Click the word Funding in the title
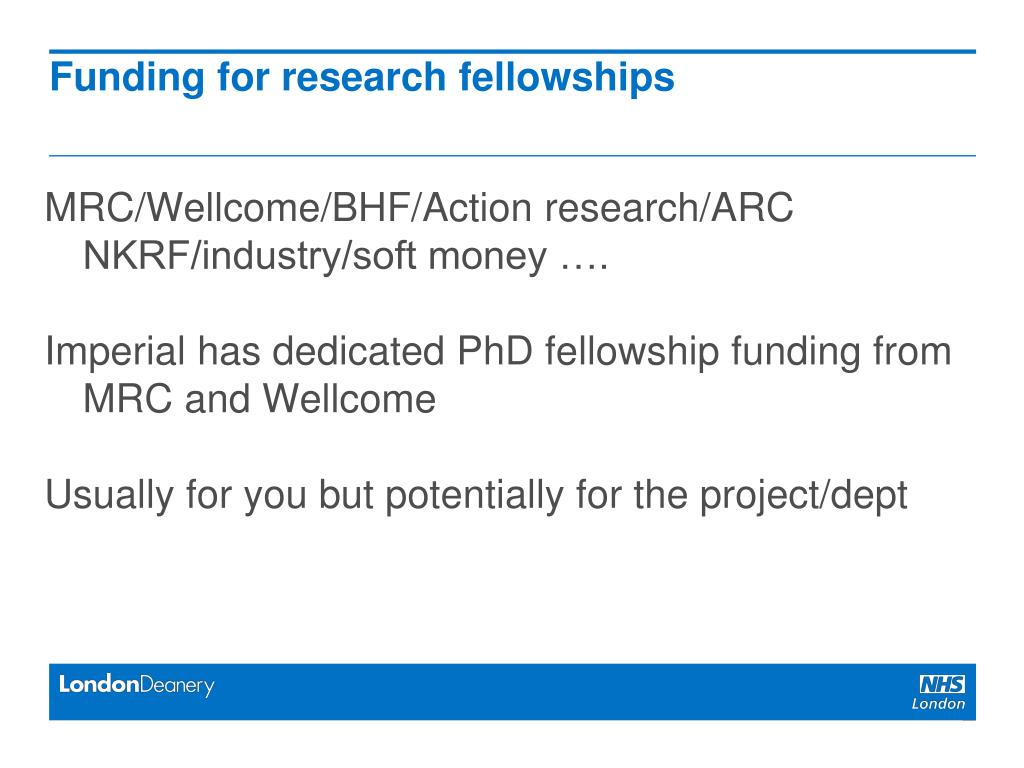The image size is (1024, 768). [127, 78]
